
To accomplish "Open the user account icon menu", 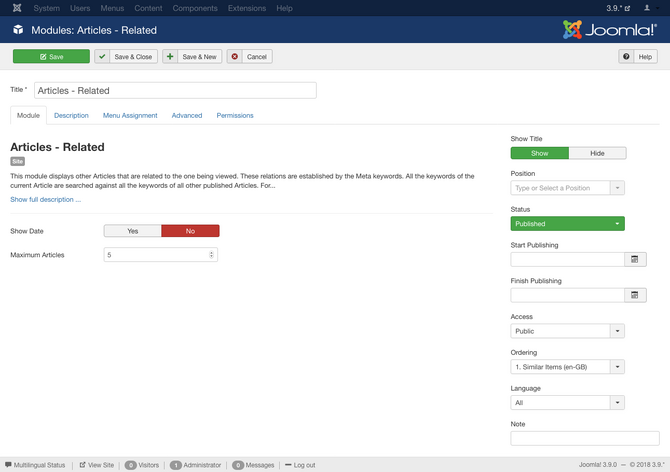I will click(647, 8).
